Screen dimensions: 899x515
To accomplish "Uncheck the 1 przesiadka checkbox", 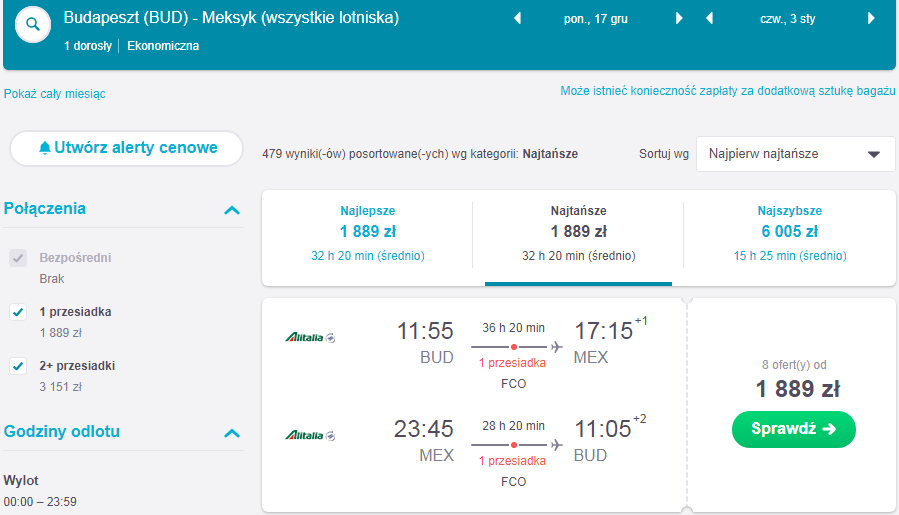I will (18, 312).
